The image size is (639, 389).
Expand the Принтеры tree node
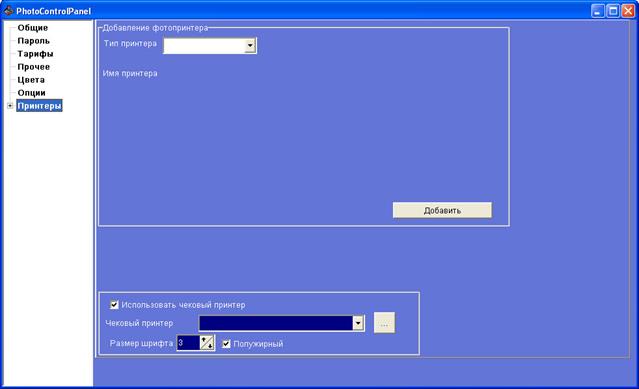[x=10, y=106]
